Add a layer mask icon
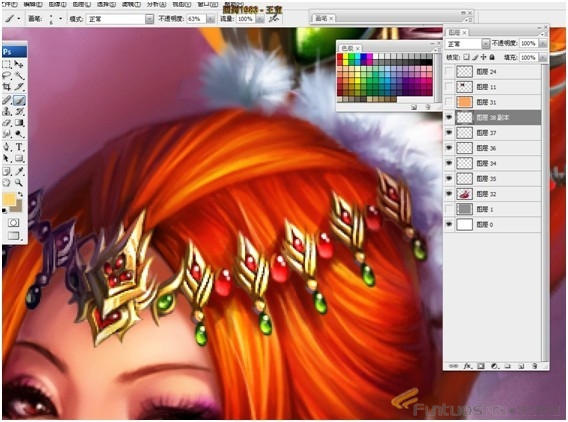 tap(481, 366)
